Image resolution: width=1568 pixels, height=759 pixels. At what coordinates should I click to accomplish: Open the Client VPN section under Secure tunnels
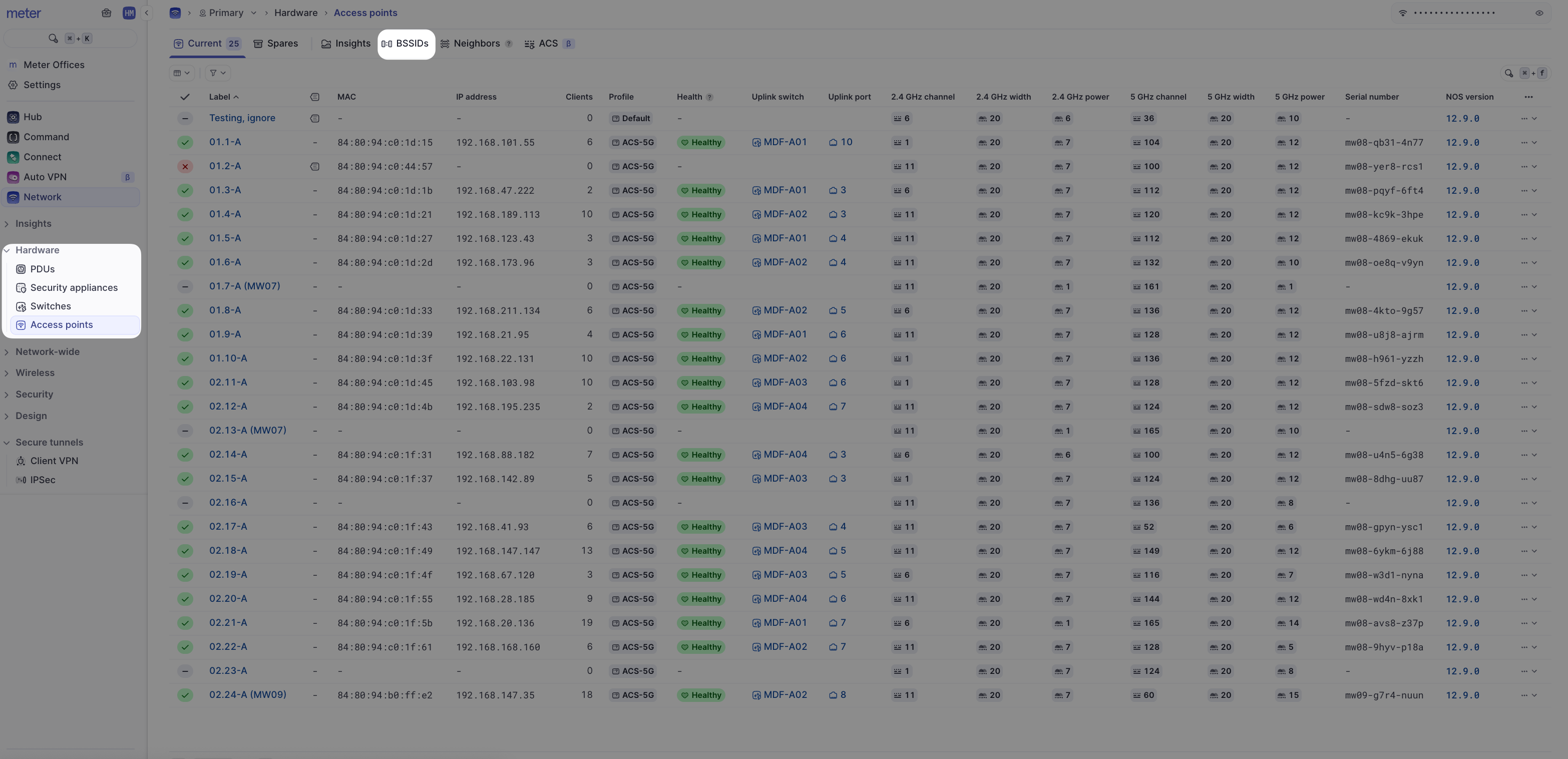point(54,461)
